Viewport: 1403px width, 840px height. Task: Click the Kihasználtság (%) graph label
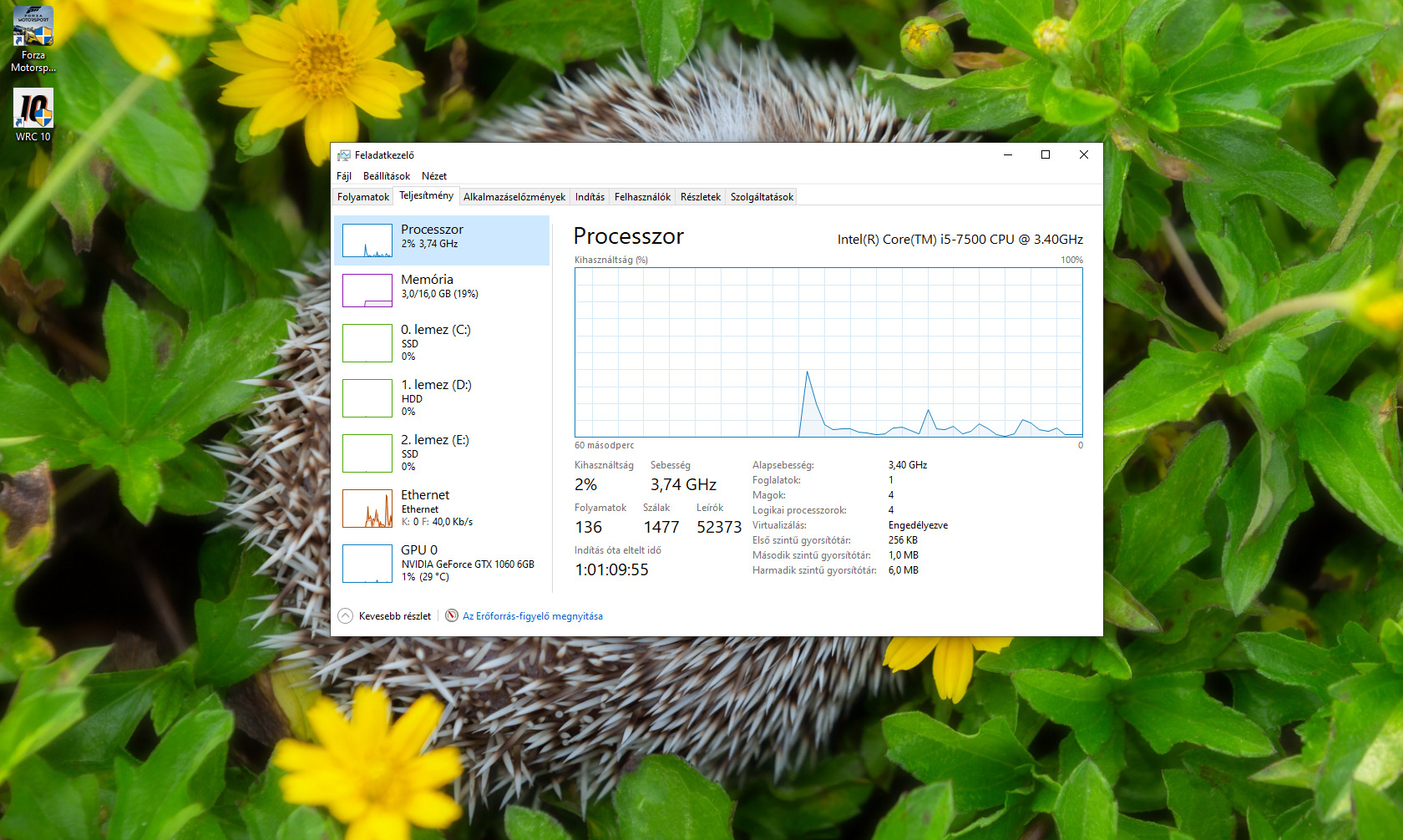pos(611,260)
